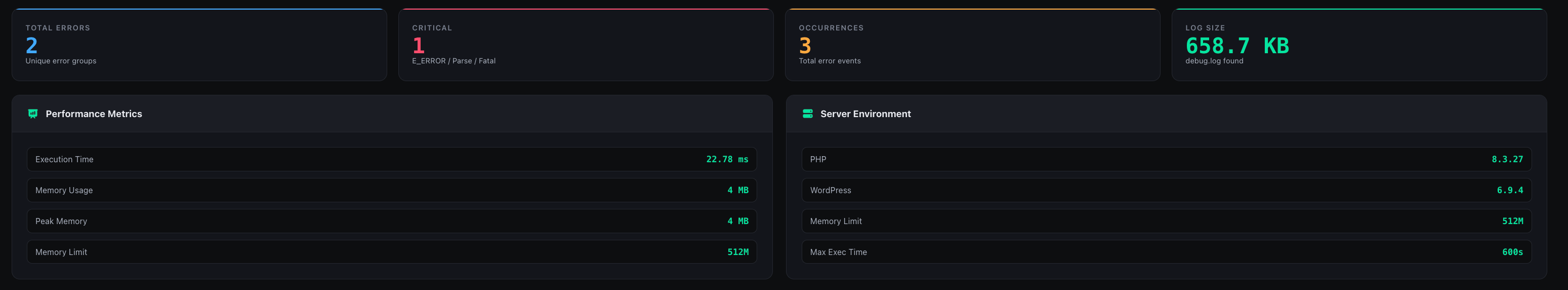The height and width of the screenshot is (290, 1568).
Task: Select the 'Unique error groups' caption
Action: click(x=61, y=61)
